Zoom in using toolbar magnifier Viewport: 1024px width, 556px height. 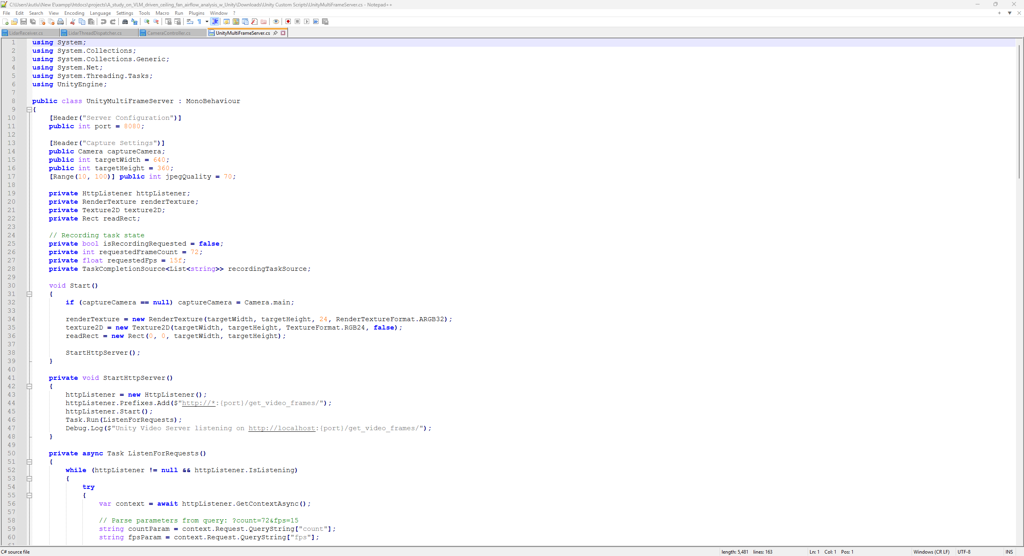pos(147,22)
